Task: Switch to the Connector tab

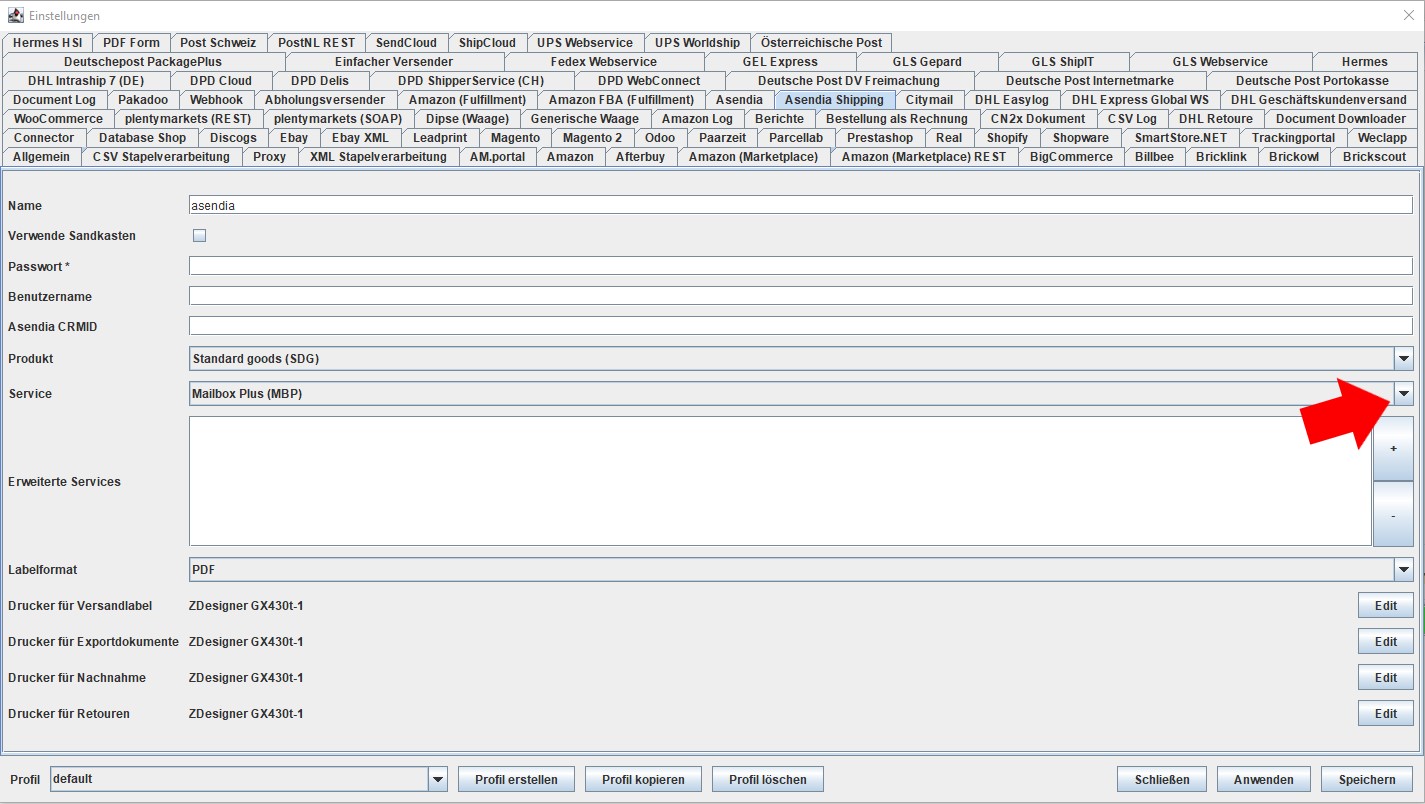Action: coord(44,138)
